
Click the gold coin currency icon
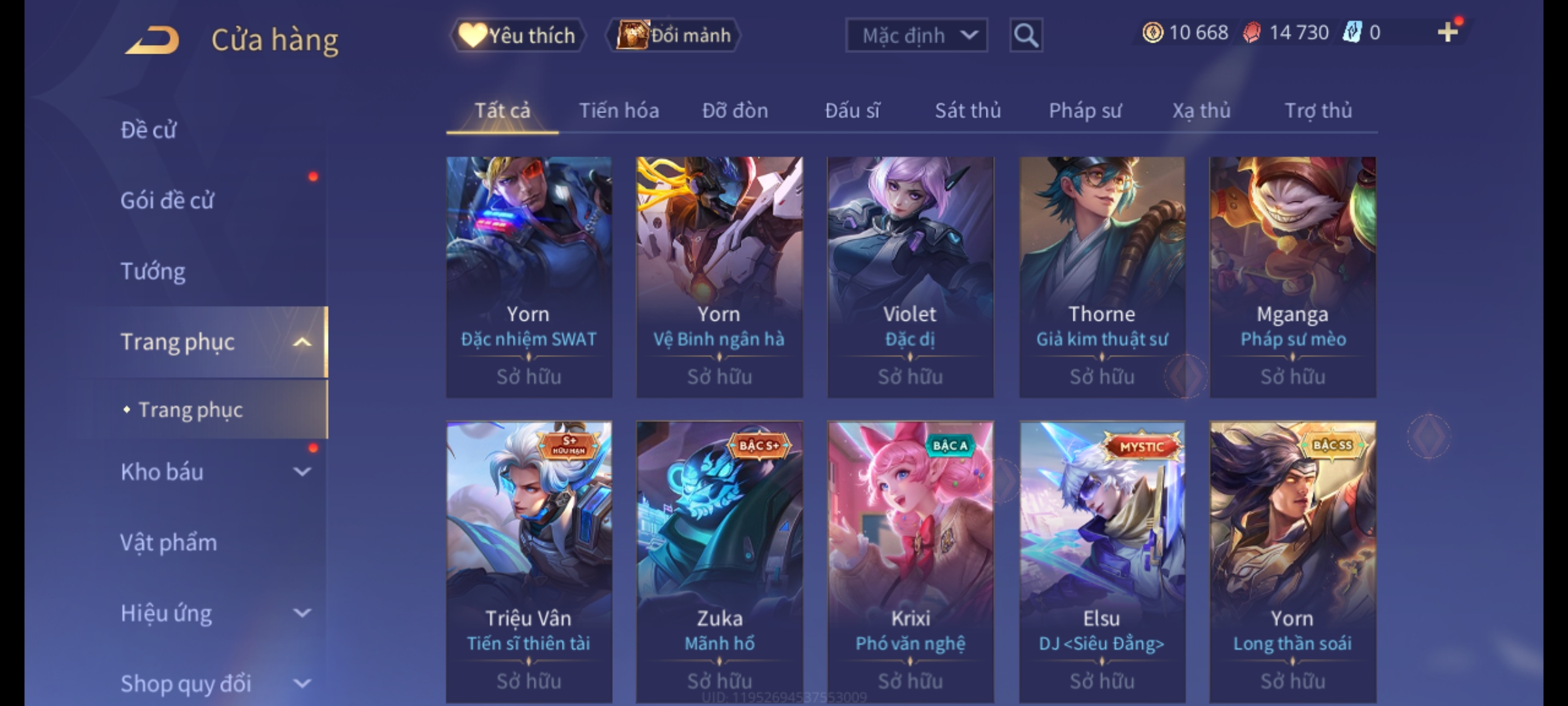(x=1152, y=32)
